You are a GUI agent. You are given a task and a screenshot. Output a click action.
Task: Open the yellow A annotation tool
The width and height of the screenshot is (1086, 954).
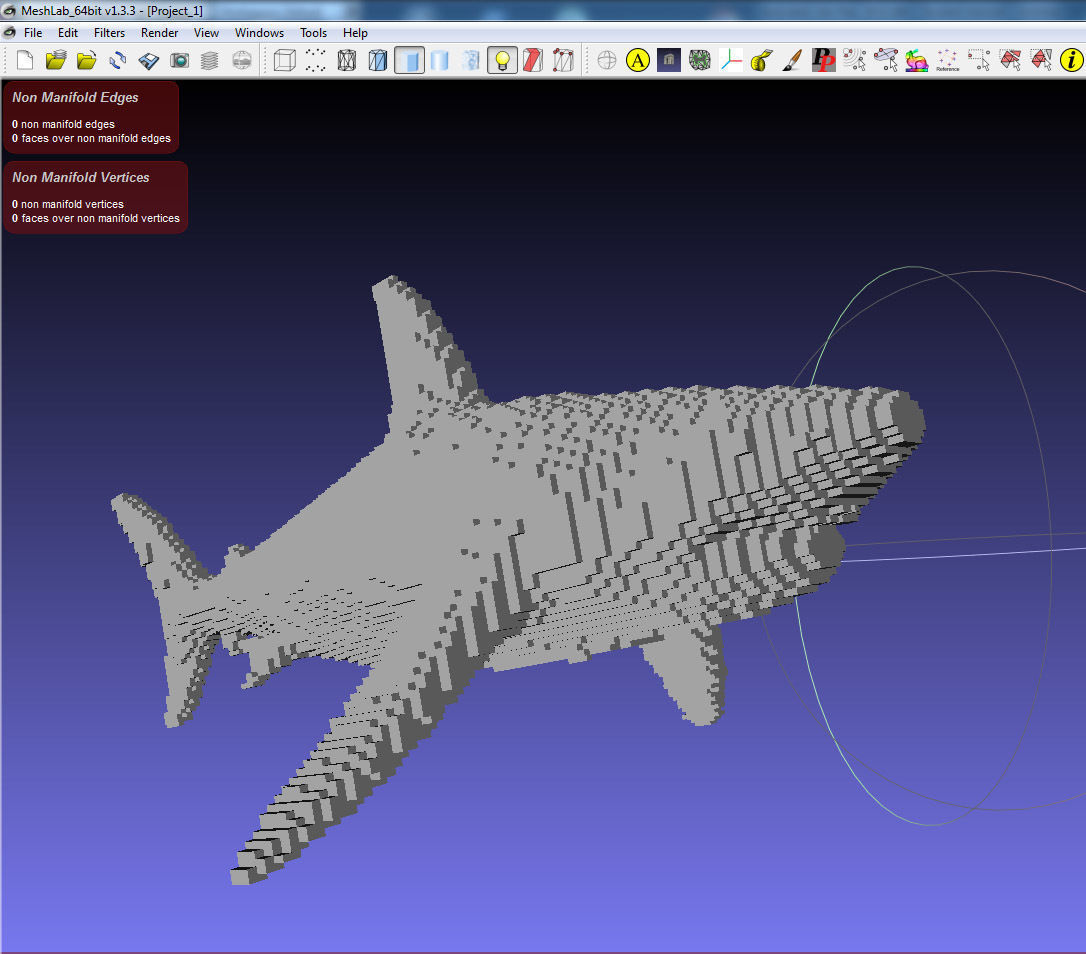click(637, 60)
